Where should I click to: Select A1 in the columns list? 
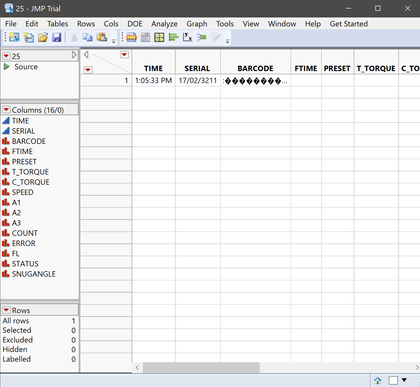pyautogui.click(x=16, y=202)
